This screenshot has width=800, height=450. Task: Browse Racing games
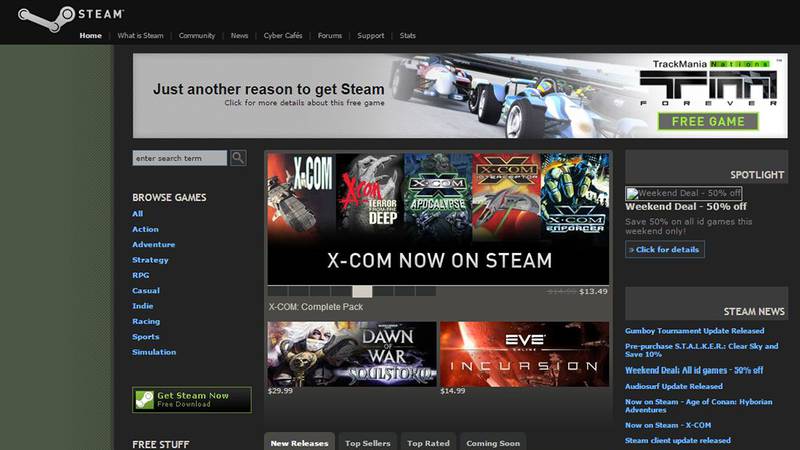[x=146, y=321]
